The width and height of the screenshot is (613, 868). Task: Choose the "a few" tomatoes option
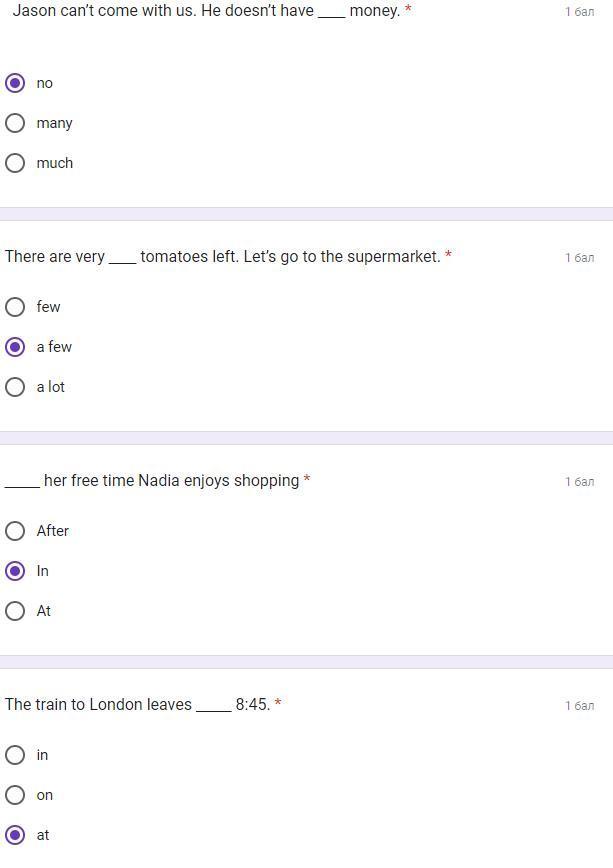tap(15, 347)
